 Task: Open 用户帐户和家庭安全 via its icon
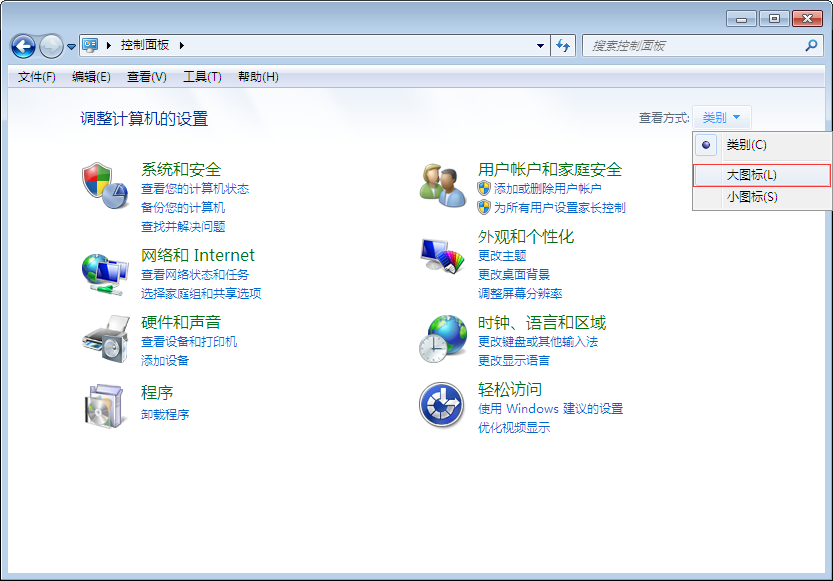[441, 186]
